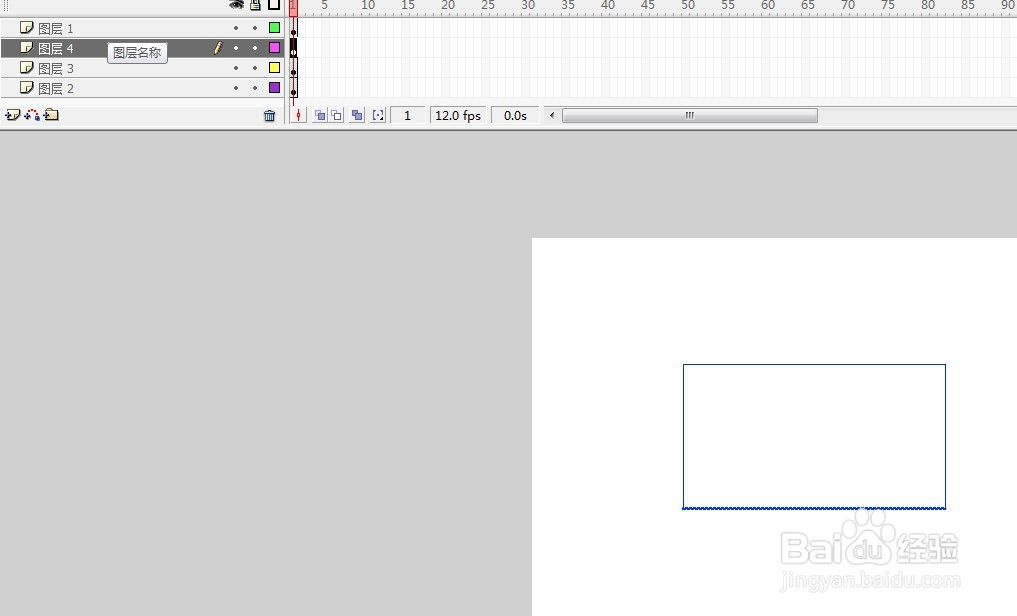This screenshot has height=616, width=1017.
Task: Toggle lock dot of 图层 2
Action: pos(255,88)
